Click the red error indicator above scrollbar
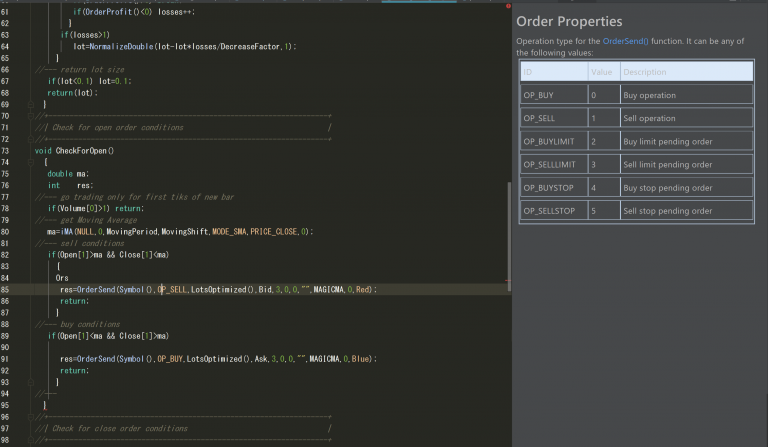Screen dimensions: 768x447 pyautogui.click(x=509, y=5)
